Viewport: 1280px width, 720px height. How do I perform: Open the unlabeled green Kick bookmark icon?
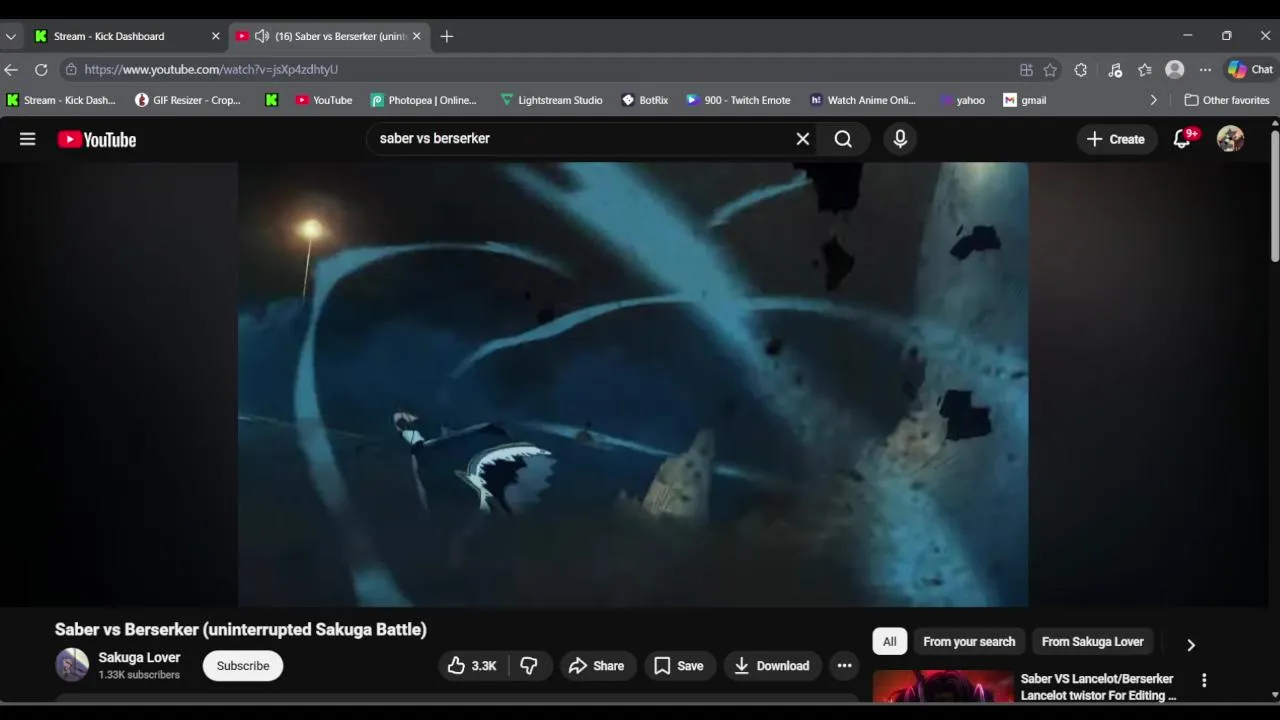[271, 100]
